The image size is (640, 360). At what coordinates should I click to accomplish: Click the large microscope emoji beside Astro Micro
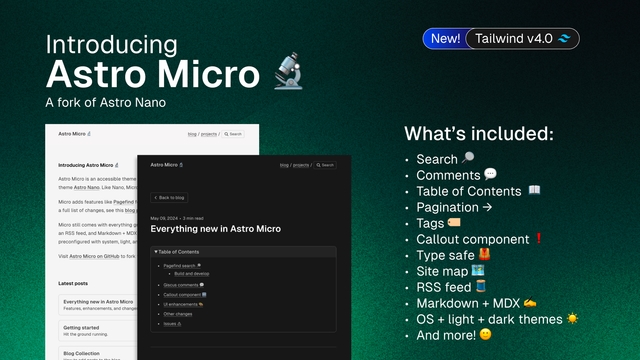pyautogui.click(x=289, y=71)
